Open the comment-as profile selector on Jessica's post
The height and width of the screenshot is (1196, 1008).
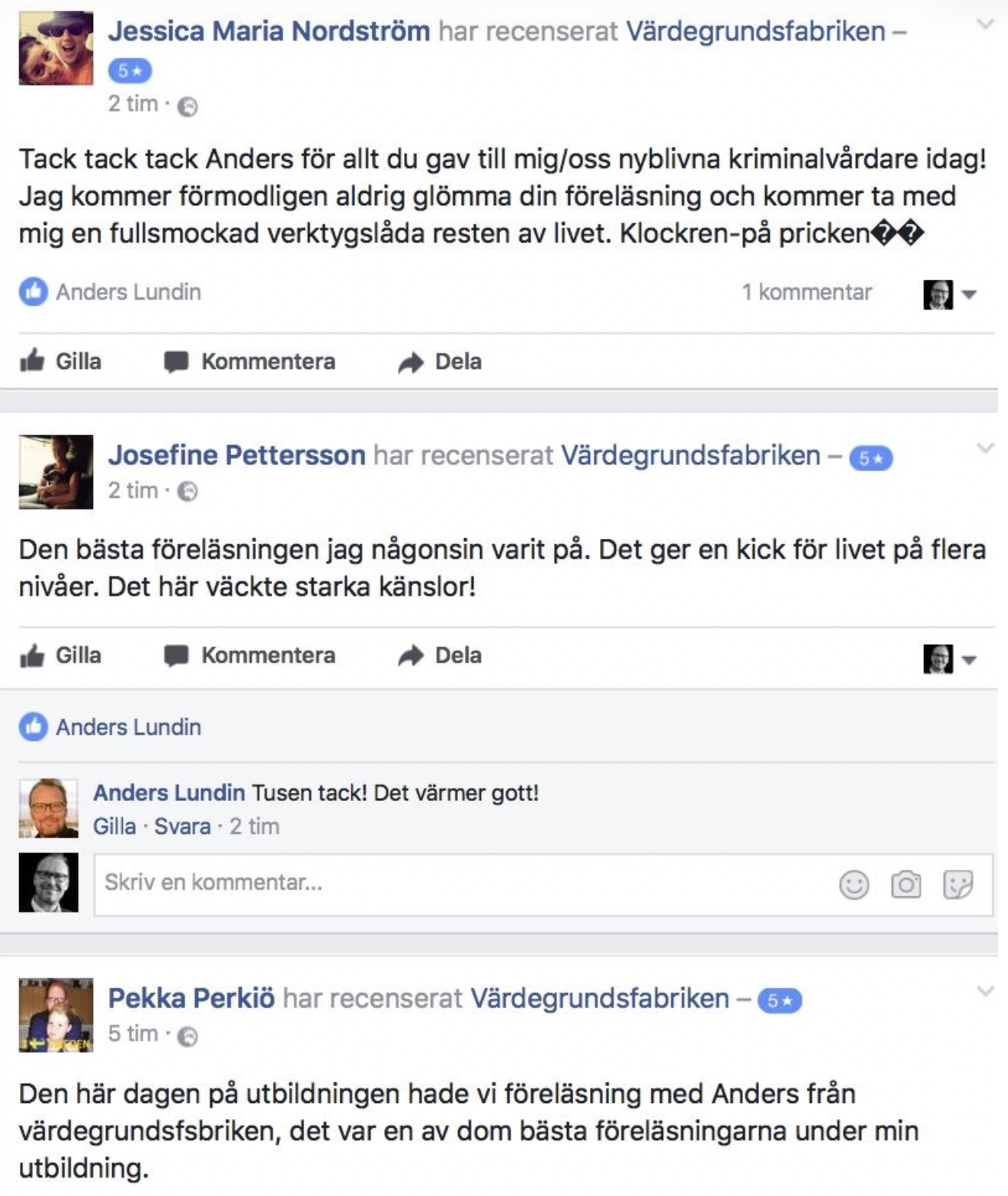pos(950,294)
